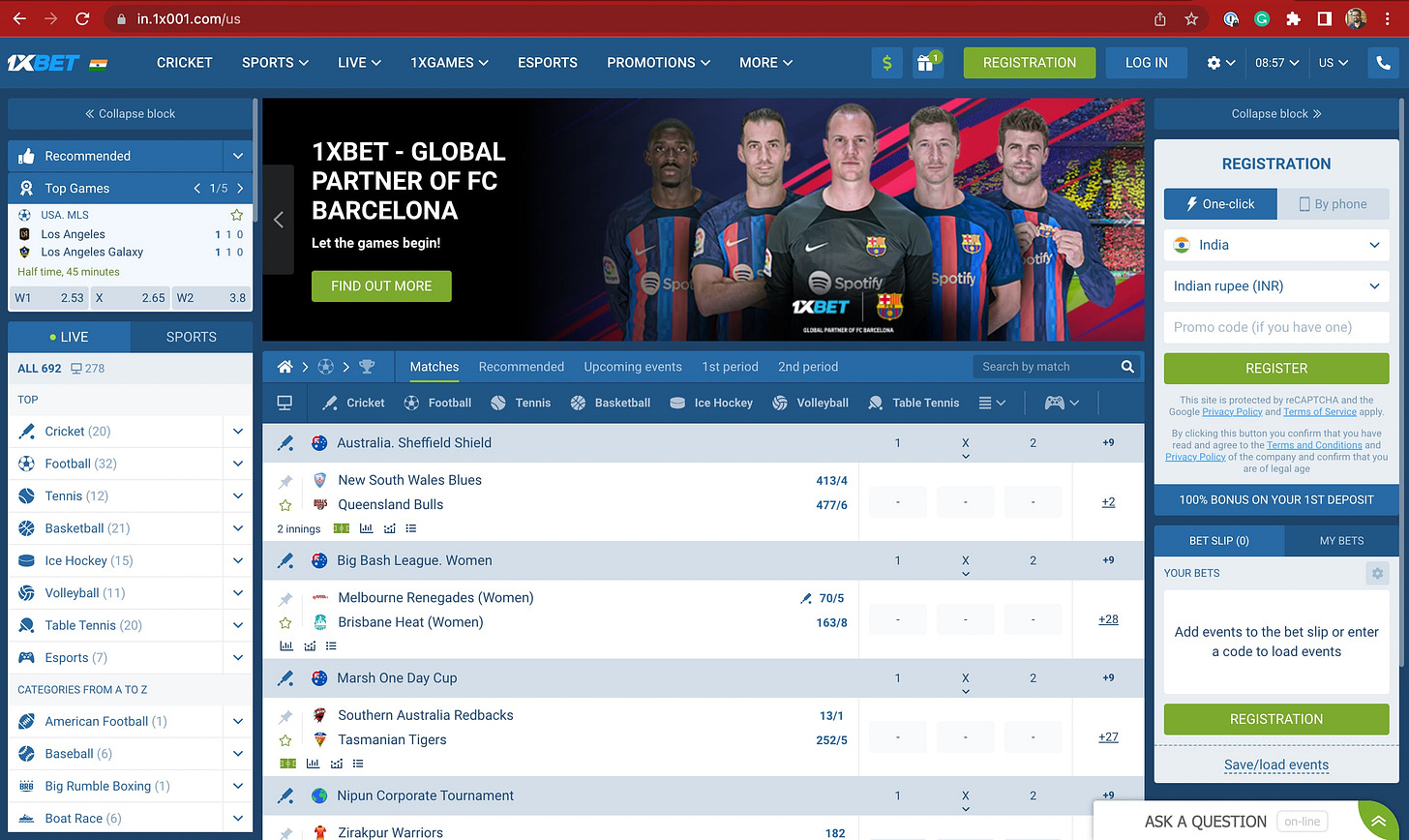Open the gift box bonus icon
The image size is (1409, 840).
pos(927,63)
